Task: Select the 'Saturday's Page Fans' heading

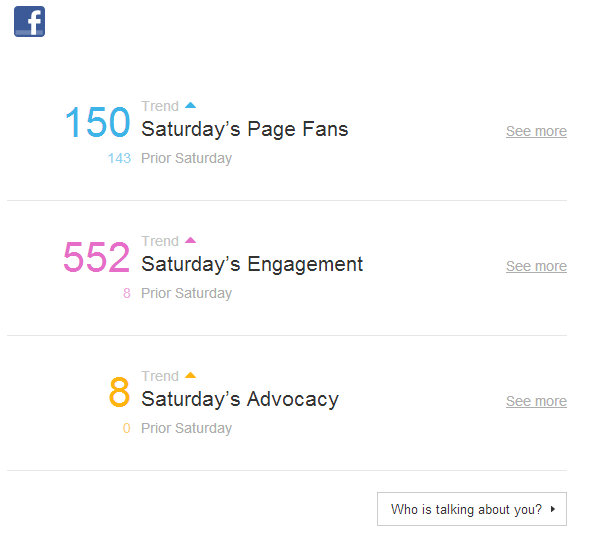Action: coord(245,129)
